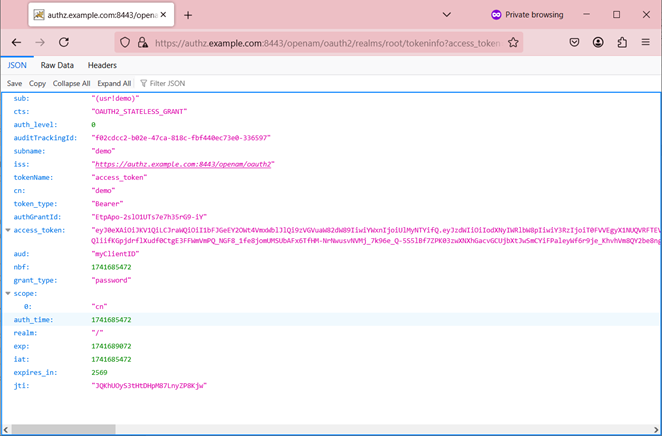The width and height of the screenshot is (662, 436).
Task: View site security lock information
Action: click(143, 43)
